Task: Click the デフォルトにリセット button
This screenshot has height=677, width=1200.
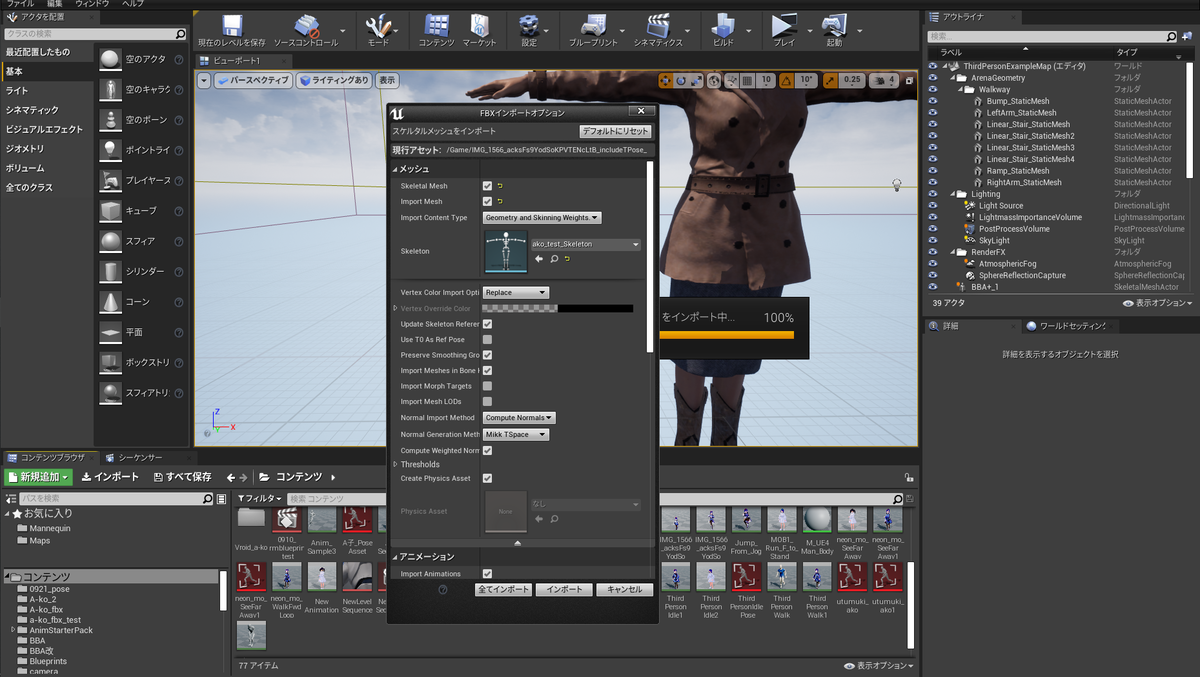Action: click(x=616, y=132)
